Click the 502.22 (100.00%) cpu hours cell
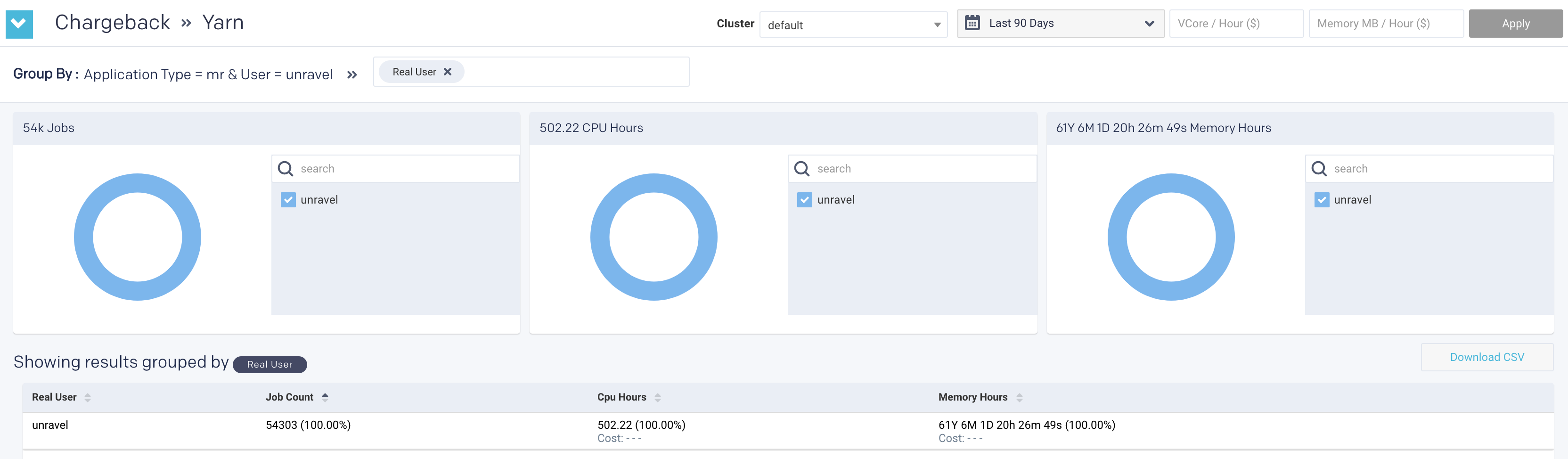1568x459 pixels. tap(641, 425)
